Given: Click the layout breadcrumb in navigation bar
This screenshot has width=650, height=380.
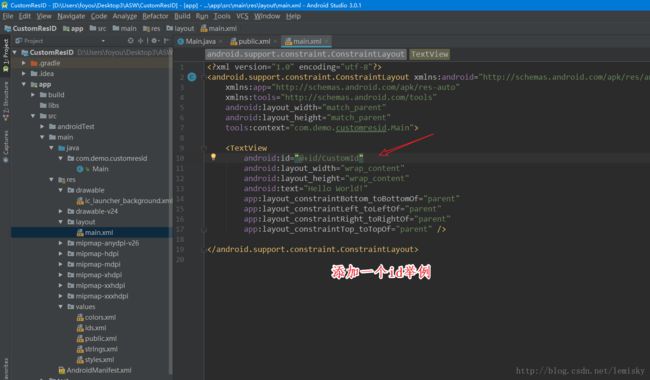Looking at the screenshot, I should (180, 28).
